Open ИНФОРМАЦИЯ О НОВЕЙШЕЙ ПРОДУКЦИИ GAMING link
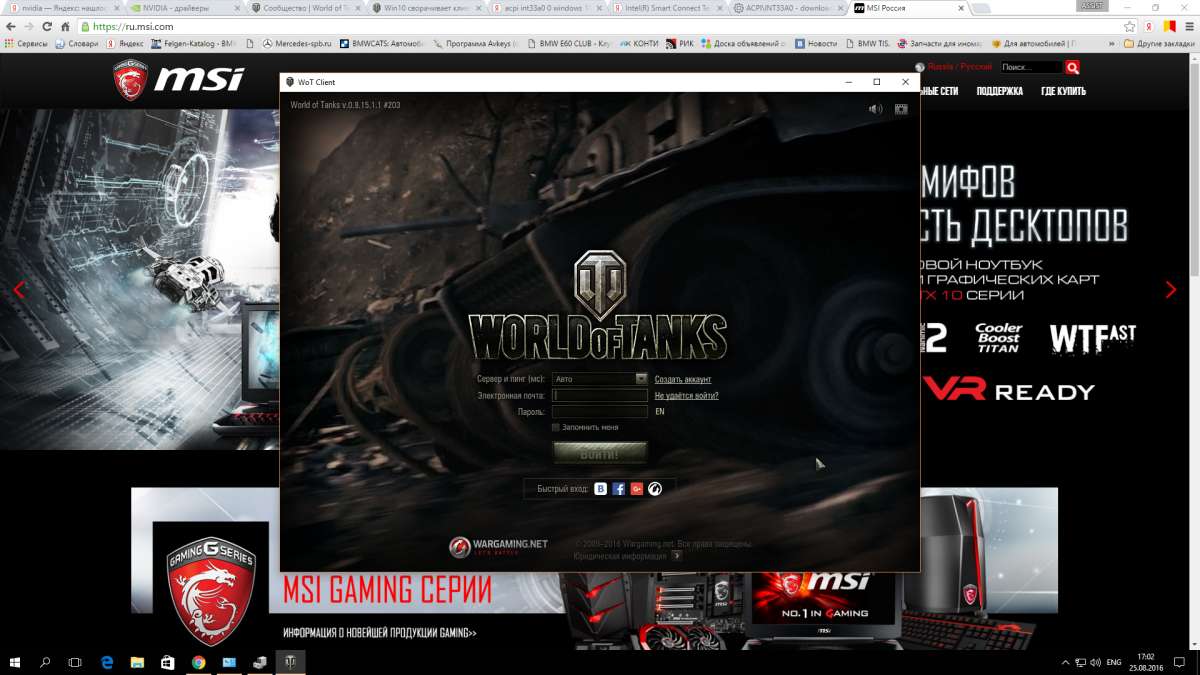 (380, 633)
